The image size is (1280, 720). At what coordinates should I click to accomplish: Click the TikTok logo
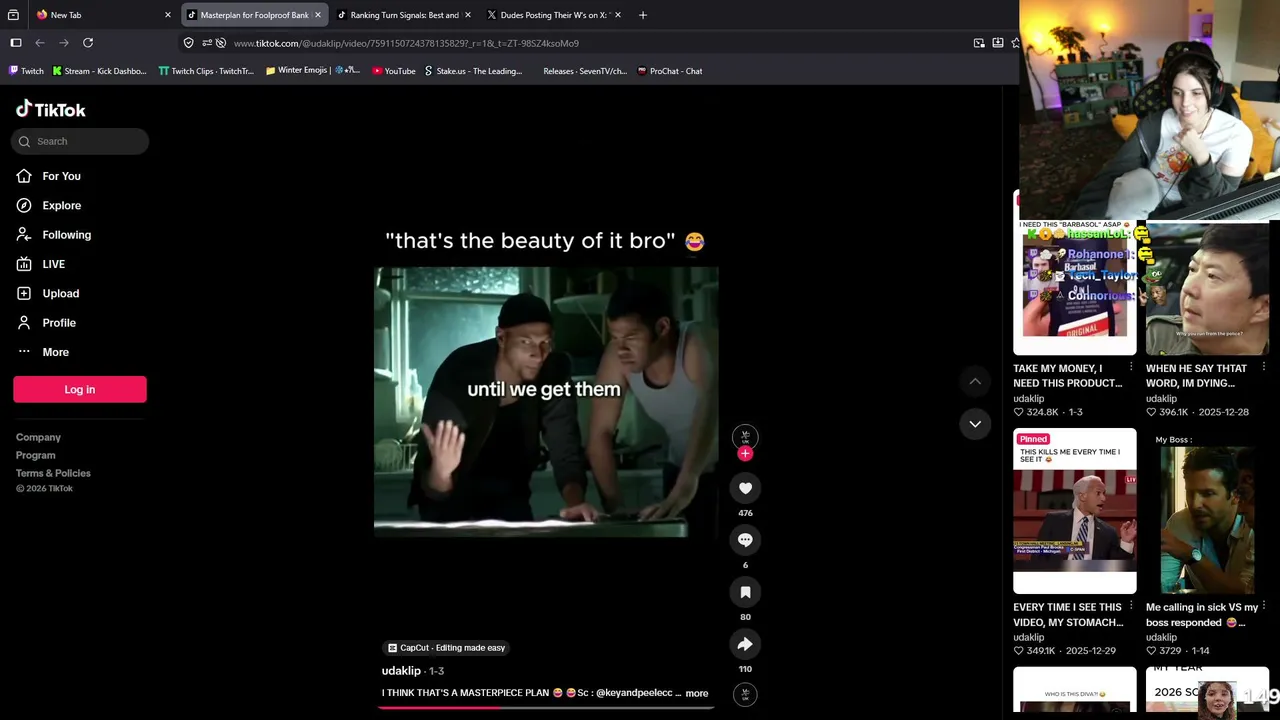pos(51,109)
